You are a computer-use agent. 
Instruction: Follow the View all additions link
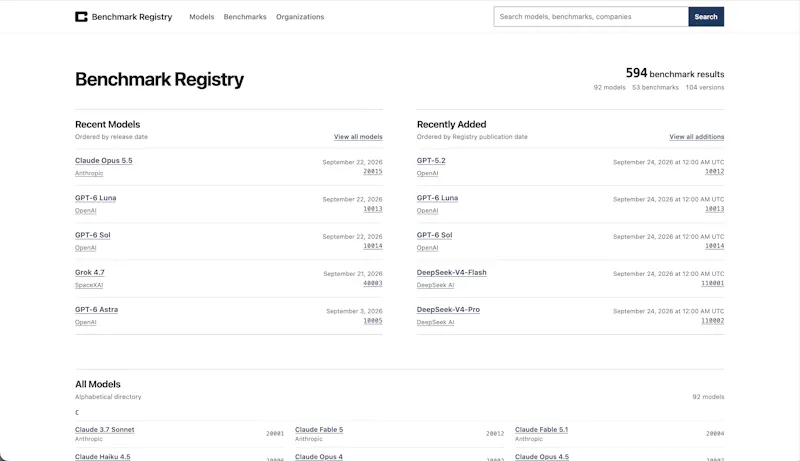click(697, 137)
